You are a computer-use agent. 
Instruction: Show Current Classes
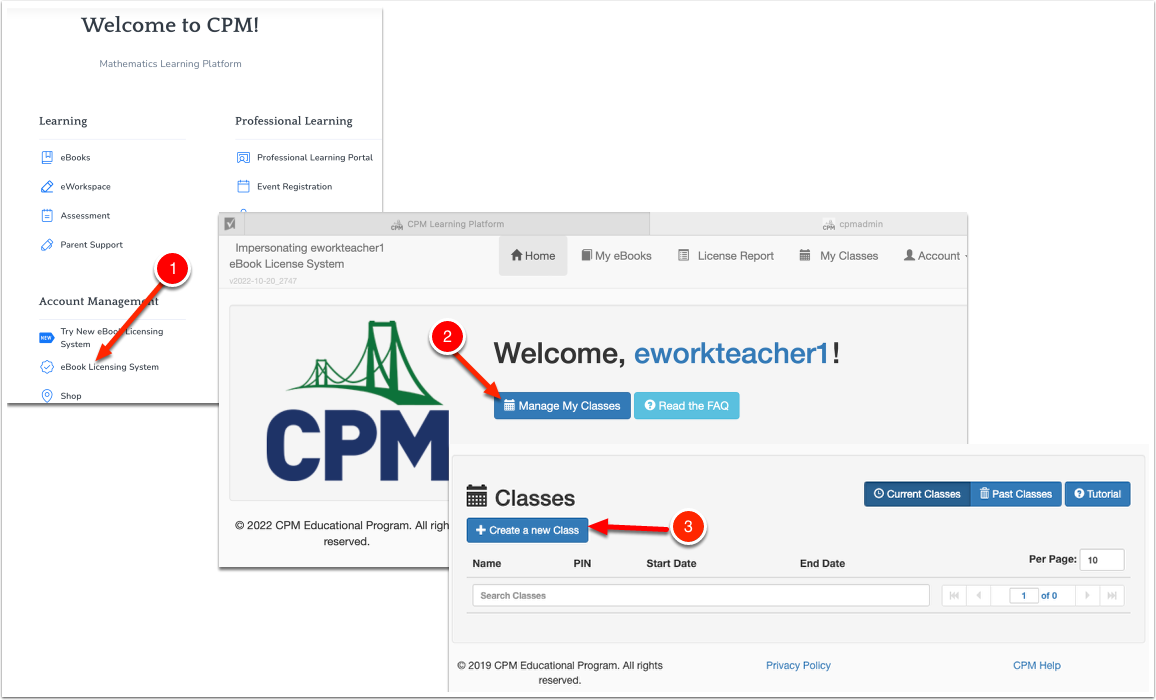tap(917, 493)
